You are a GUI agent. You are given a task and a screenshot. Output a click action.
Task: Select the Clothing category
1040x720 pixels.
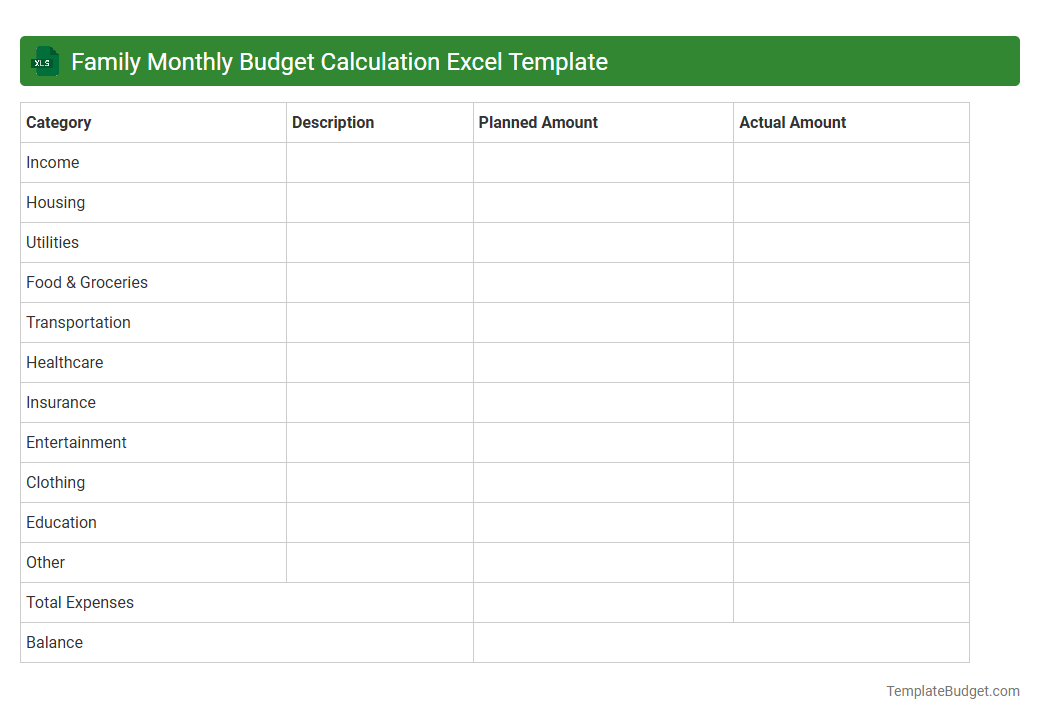point(55,482)
